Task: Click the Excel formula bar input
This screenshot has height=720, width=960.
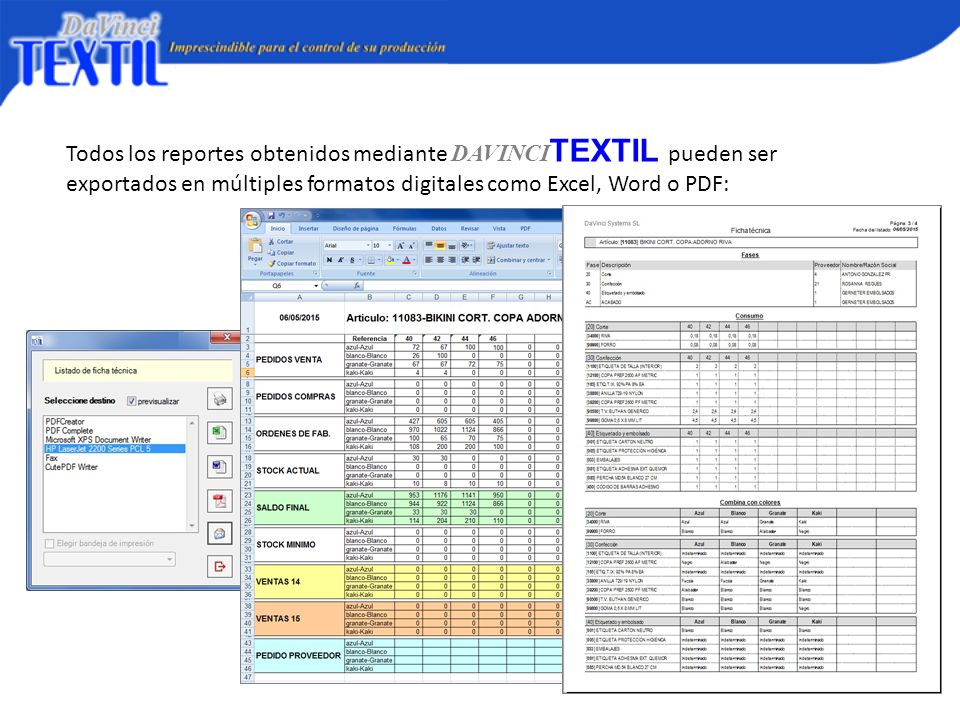Action: pos(463,286)
